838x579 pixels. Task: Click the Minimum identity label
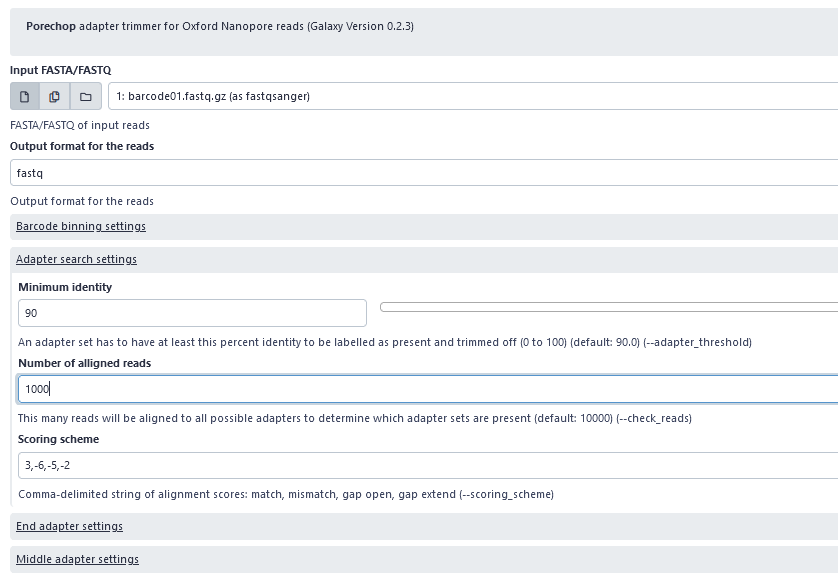(x=65, y=287)
